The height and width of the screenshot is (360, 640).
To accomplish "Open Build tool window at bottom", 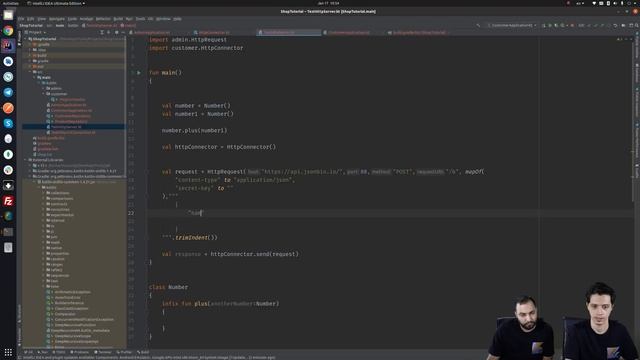I will point(143,352).
